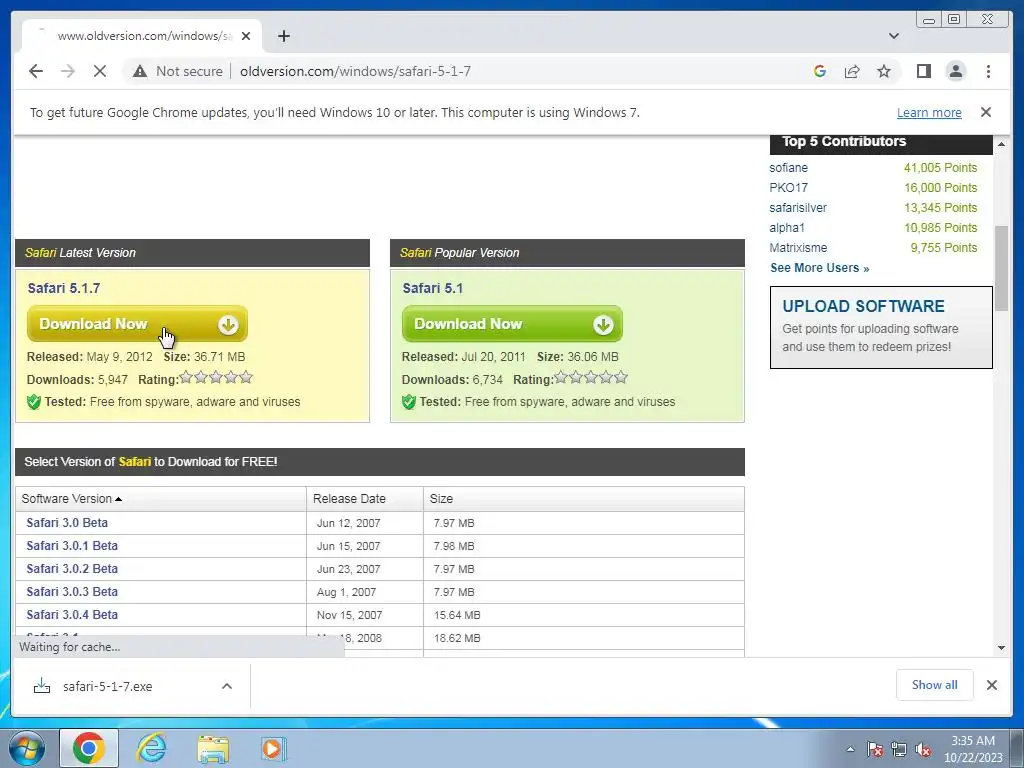Click the address bar URL
The image size is (1024, 768).
point(355,71)
